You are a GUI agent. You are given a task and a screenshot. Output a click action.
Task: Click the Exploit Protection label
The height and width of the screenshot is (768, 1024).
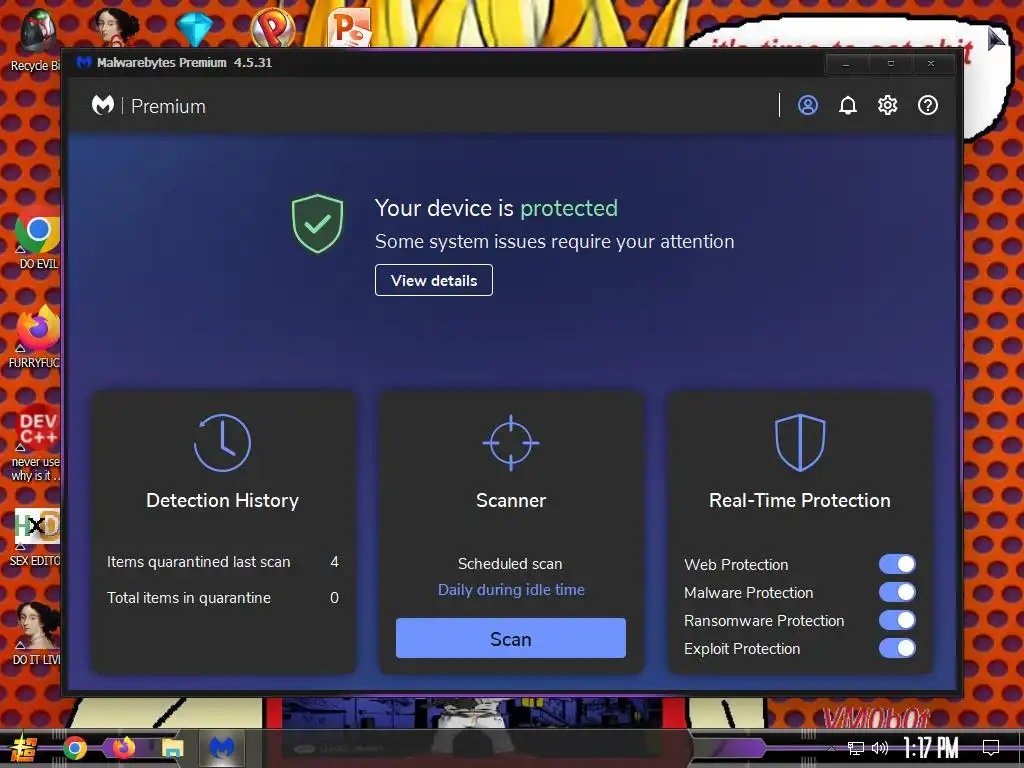click(742, 648)
